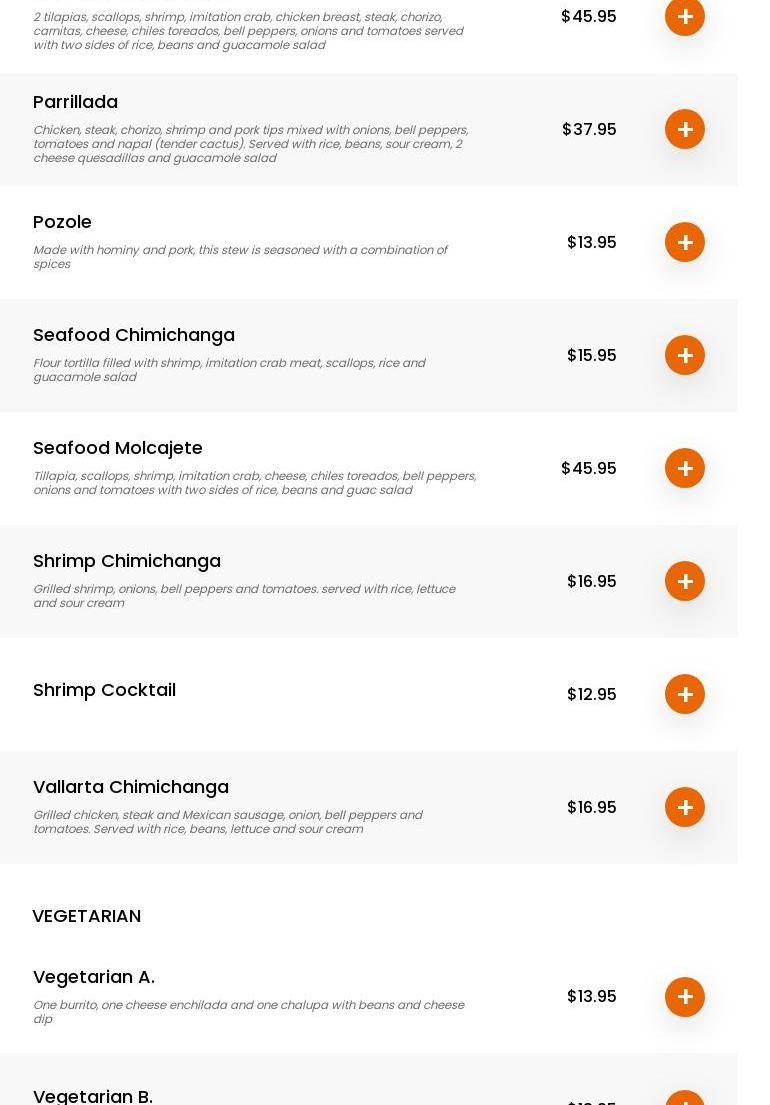This screenshot has width=770, height=1105.
Task: Click the $37.95 Parrillada price
Action: [589, 129]
